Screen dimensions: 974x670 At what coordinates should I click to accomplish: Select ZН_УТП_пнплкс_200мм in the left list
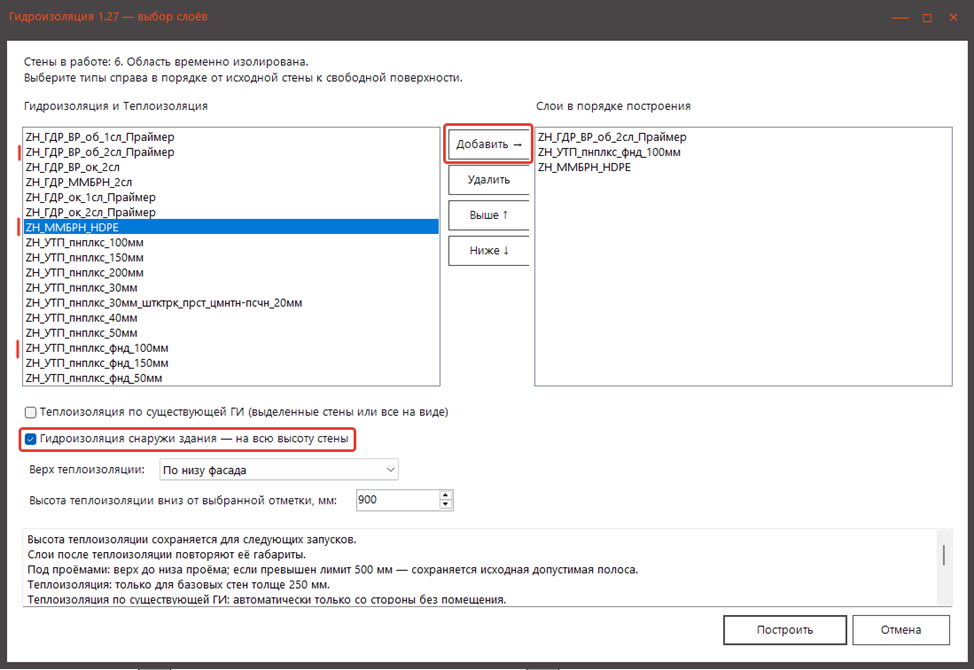point(231,273)
